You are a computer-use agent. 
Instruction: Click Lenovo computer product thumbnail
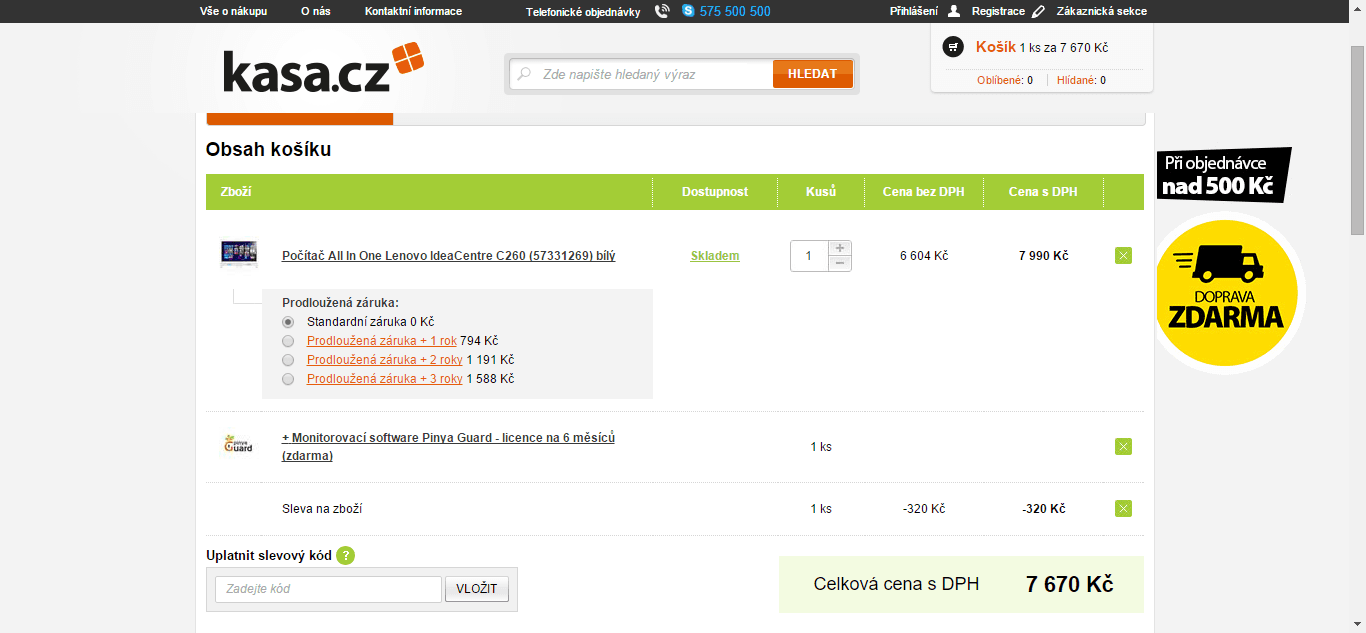click(239, 254)
